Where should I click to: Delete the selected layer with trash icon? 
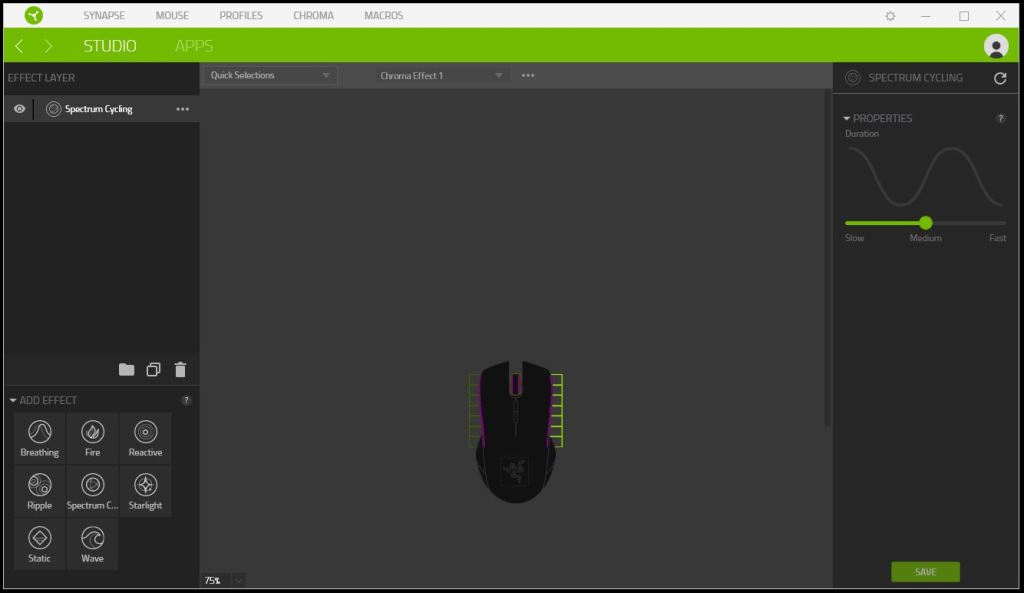180,370
